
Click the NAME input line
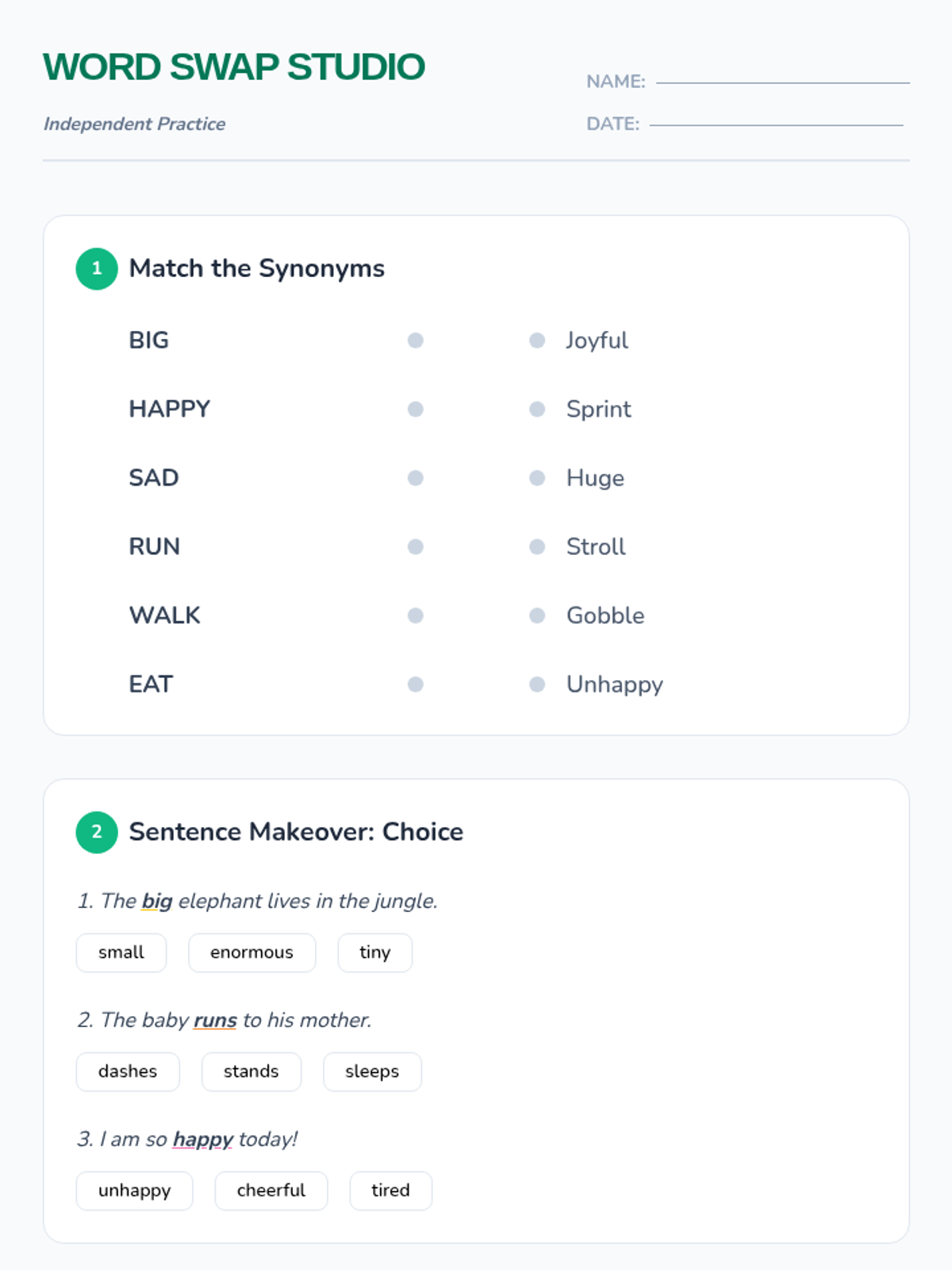(x=782, y=81)
